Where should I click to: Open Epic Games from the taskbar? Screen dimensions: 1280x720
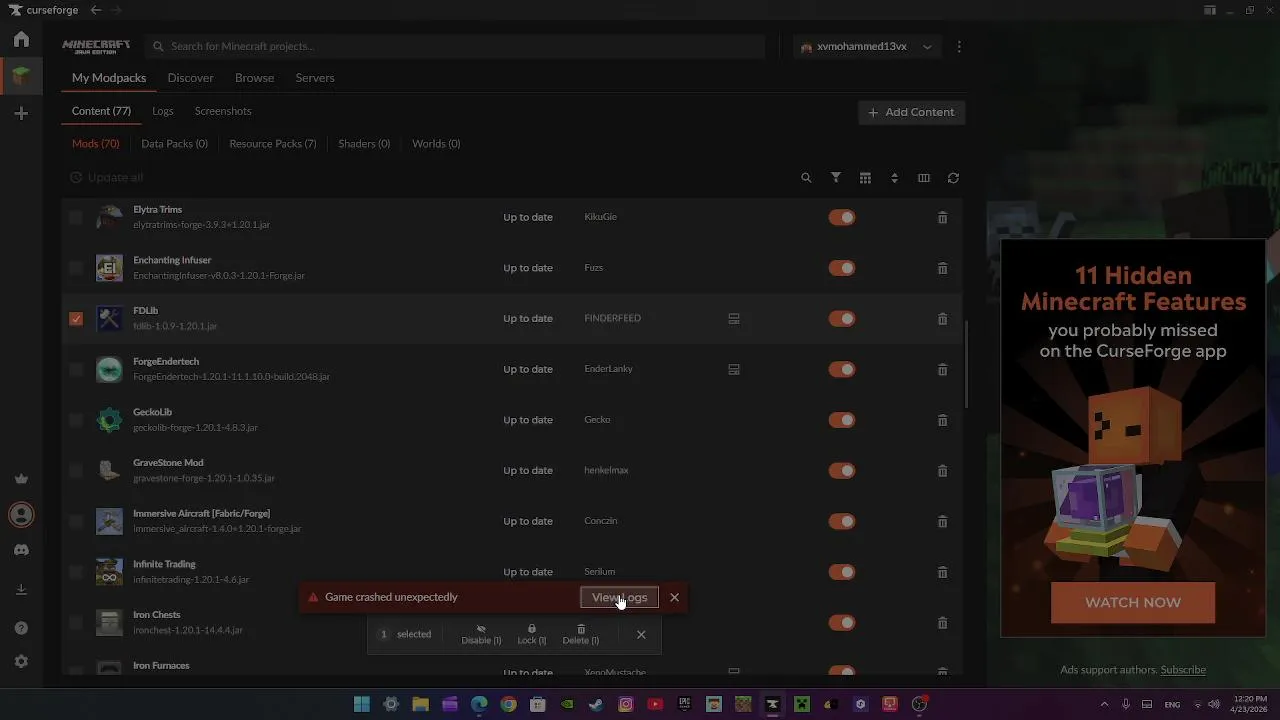point(684,704)
